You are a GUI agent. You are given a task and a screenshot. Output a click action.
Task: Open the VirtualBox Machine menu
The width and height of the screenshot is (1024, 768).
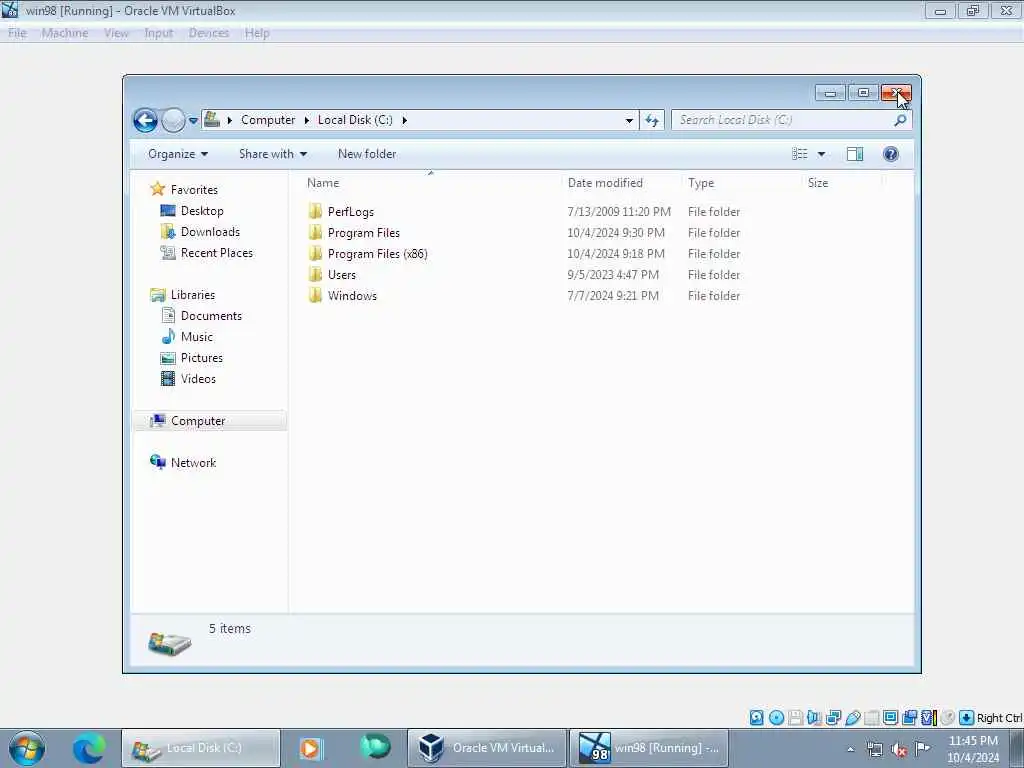[65, 33]
